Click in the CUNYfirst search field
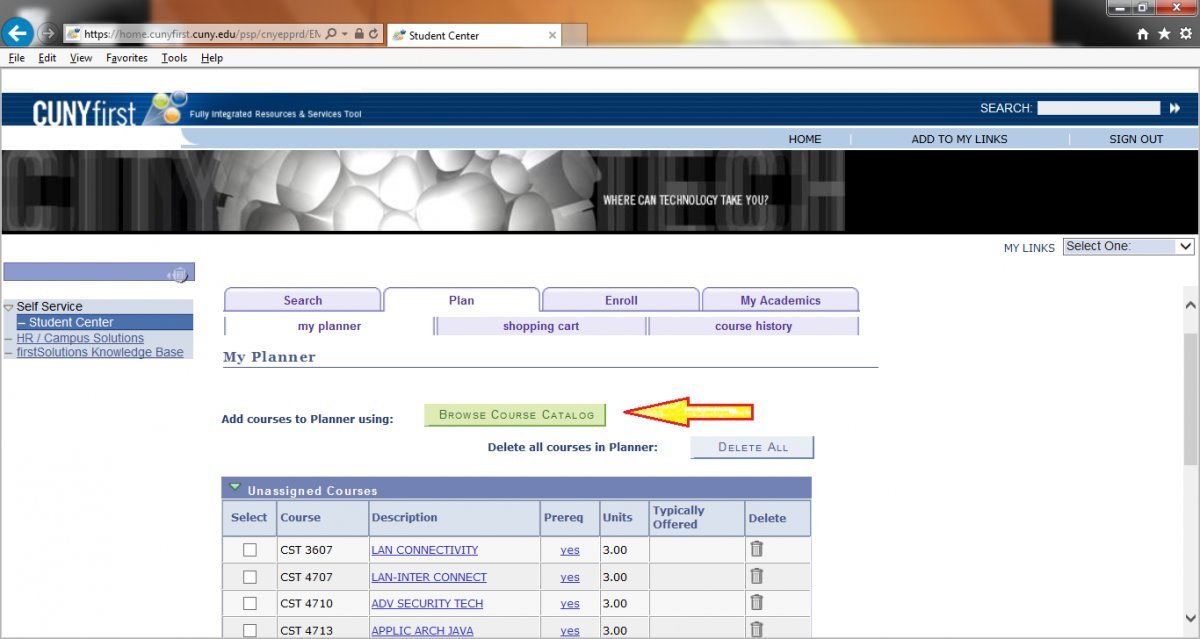The image size is (1200, 639). point(1098,108)
